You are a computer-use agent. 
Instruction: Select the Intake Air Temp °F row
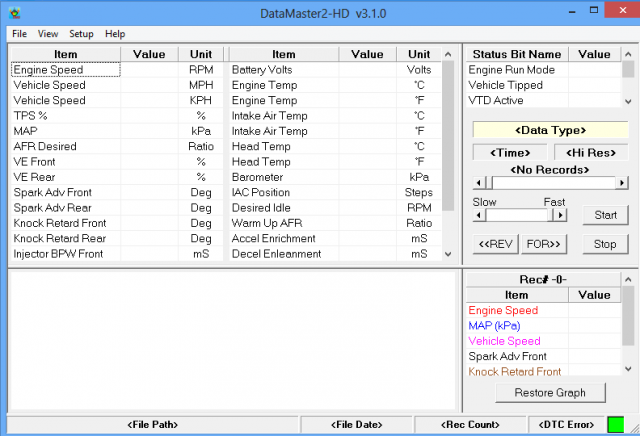coord(336,131)
